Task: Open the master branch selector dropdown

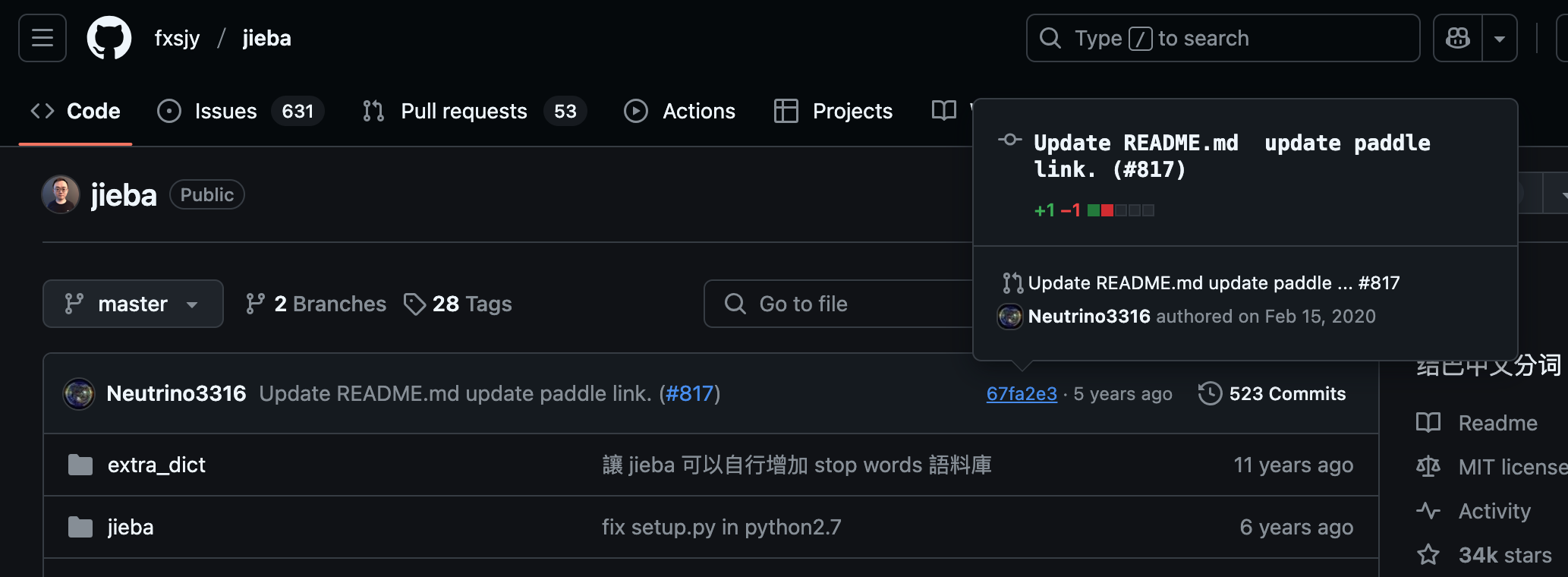Action: click(x=133, y=304)
